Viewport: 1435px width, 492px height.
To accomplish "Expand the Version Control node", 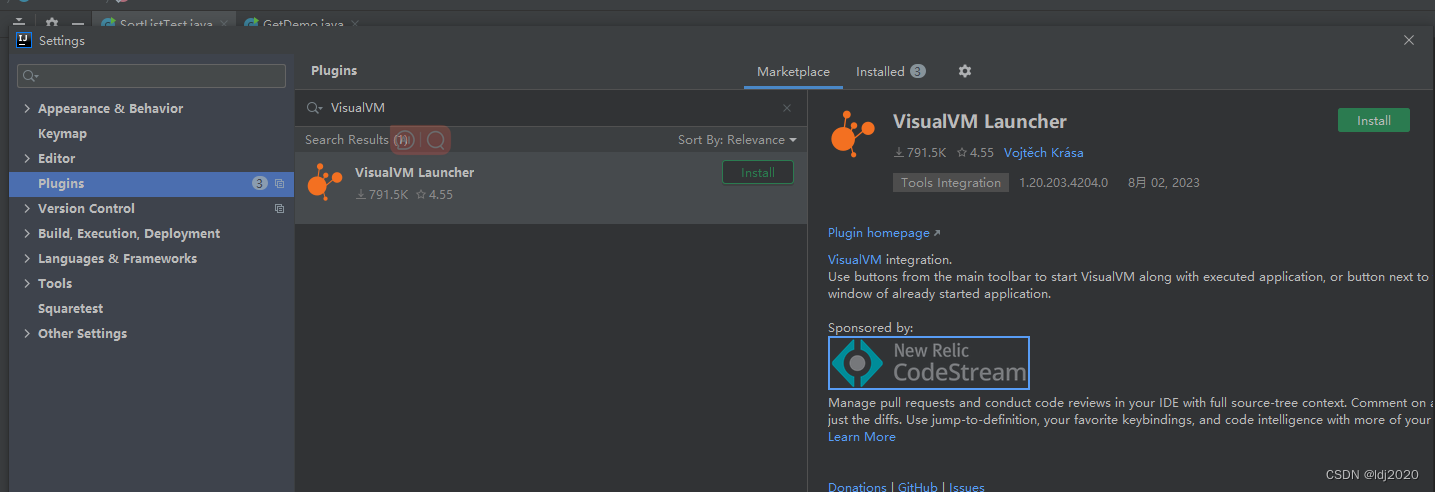I will (27, 209).
